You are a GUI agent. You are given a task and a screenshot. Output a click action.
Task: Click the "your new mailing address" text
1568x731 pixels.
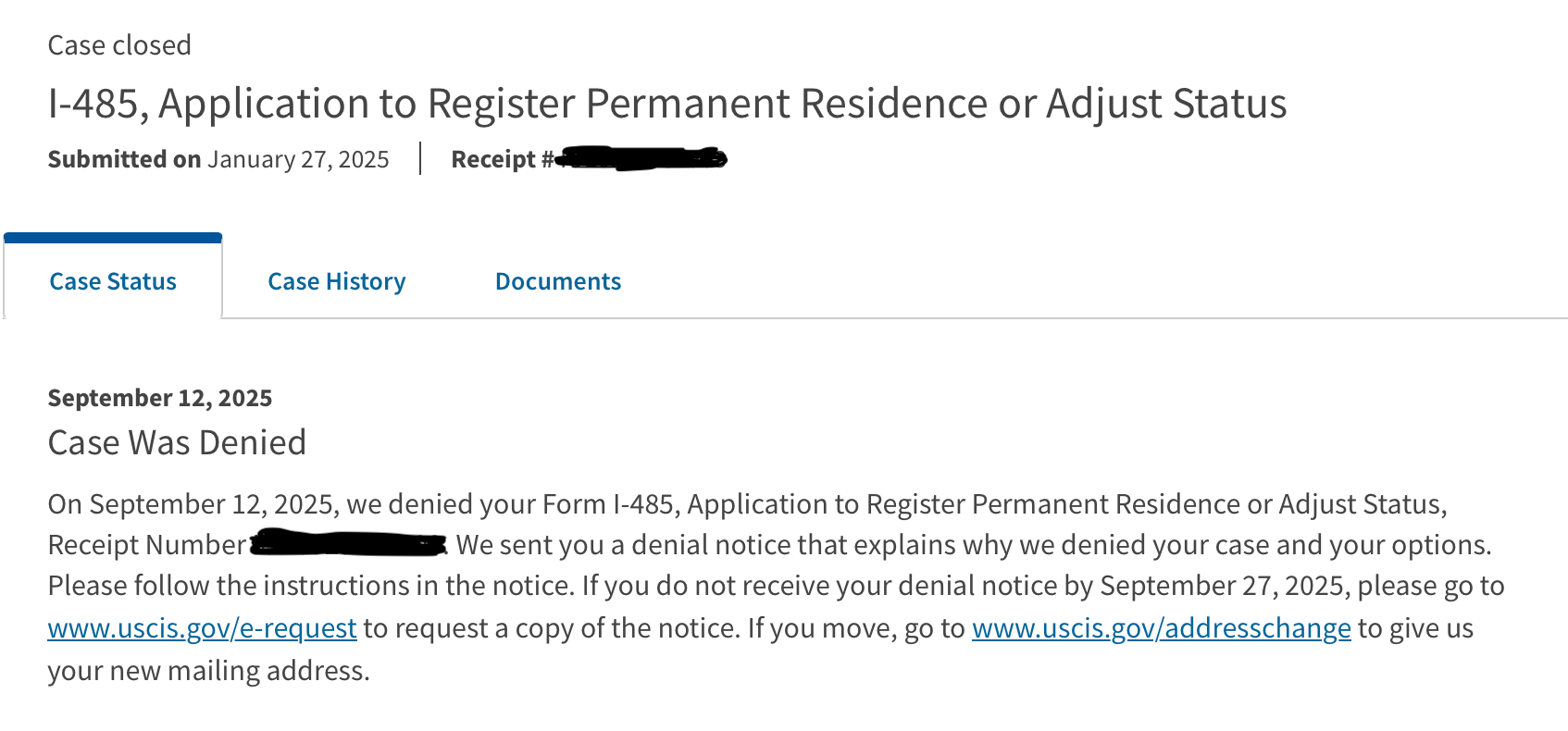(x=208, y=670)
